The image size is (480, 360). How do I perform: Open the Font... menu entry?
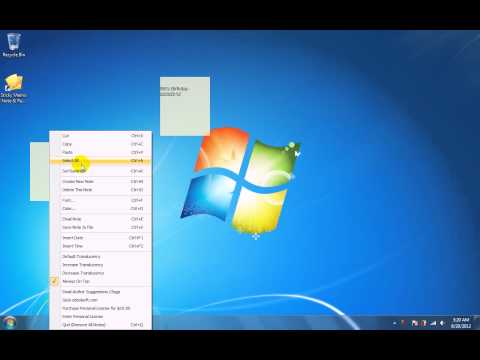[x=100, y=200]
